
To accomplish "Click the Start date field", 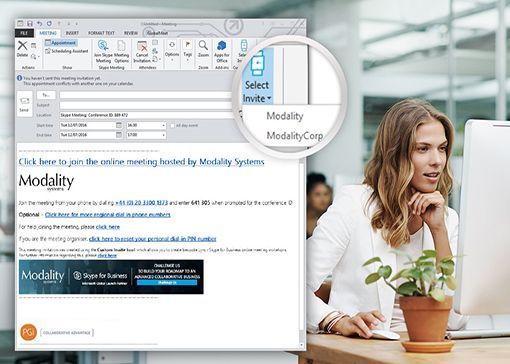I will pyautogui.click(x=87, y=125).
